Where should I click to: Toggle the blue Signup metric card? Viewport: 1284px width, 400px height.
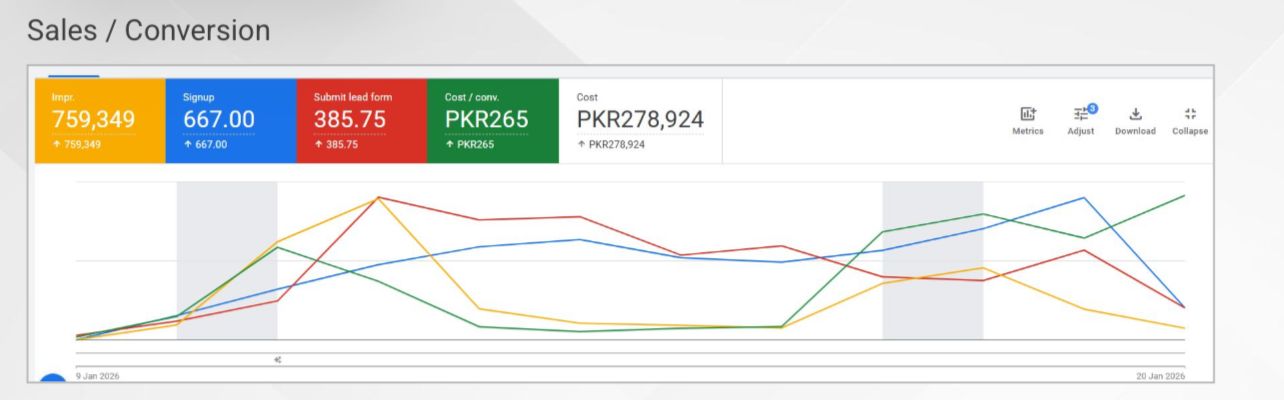pyautogui.click(x=230, y=120)
